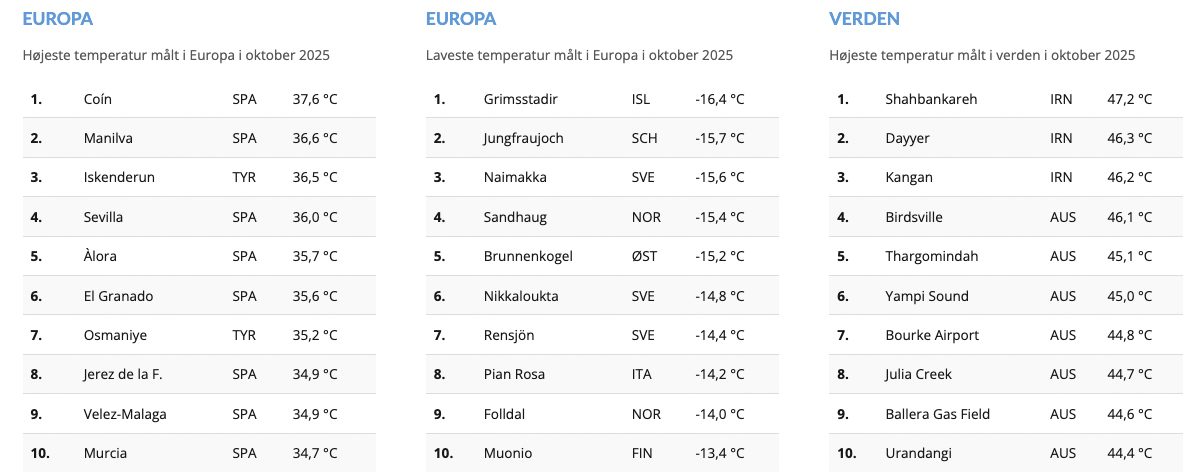Select the Bourke Airport row
This screenshot has width=1200, height=475.
932,335
